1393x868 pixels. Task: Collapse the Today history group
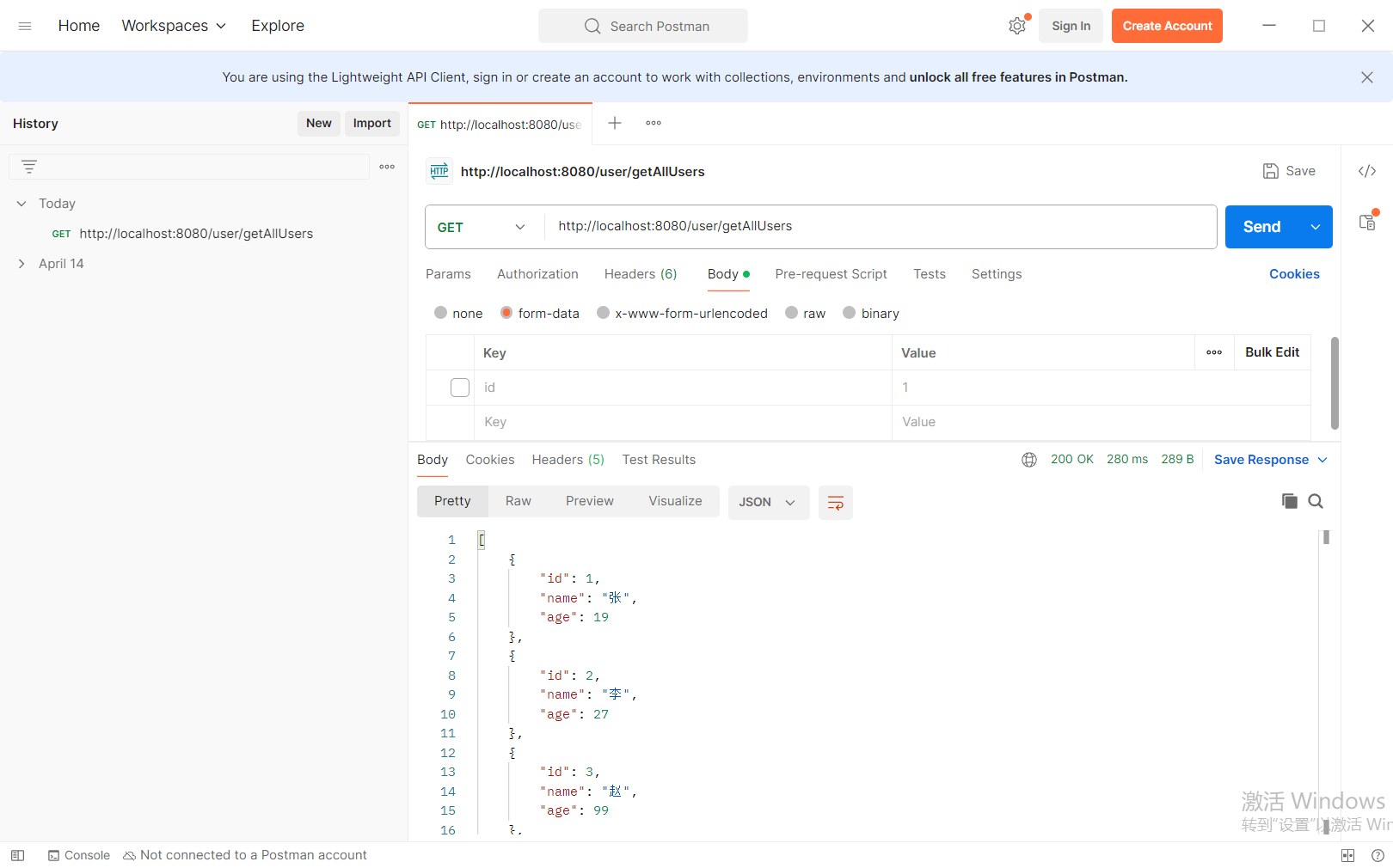(21, 203)
